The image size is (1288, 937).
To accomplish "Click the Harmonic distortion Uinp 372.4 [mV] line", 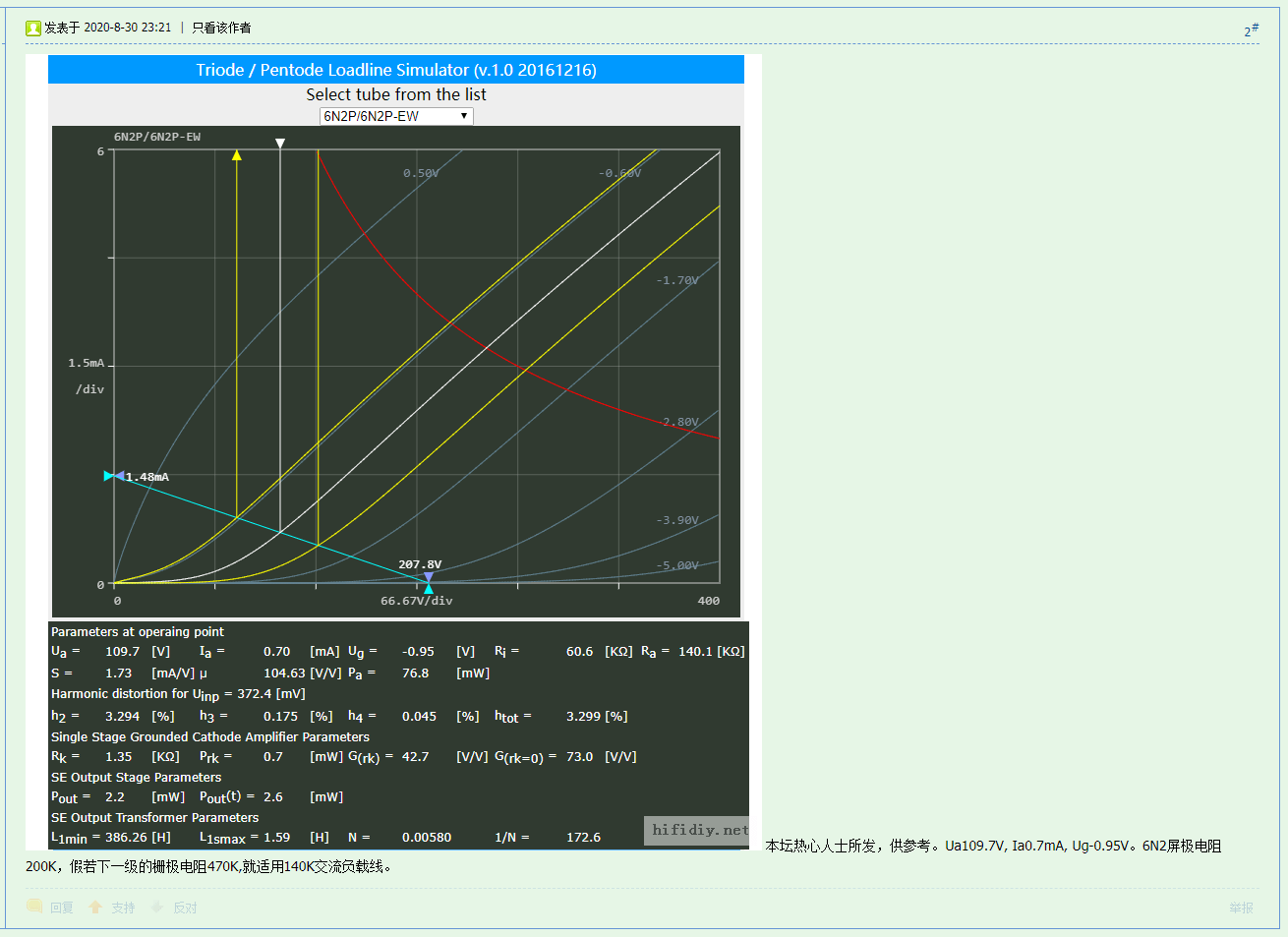I will 179,694.
